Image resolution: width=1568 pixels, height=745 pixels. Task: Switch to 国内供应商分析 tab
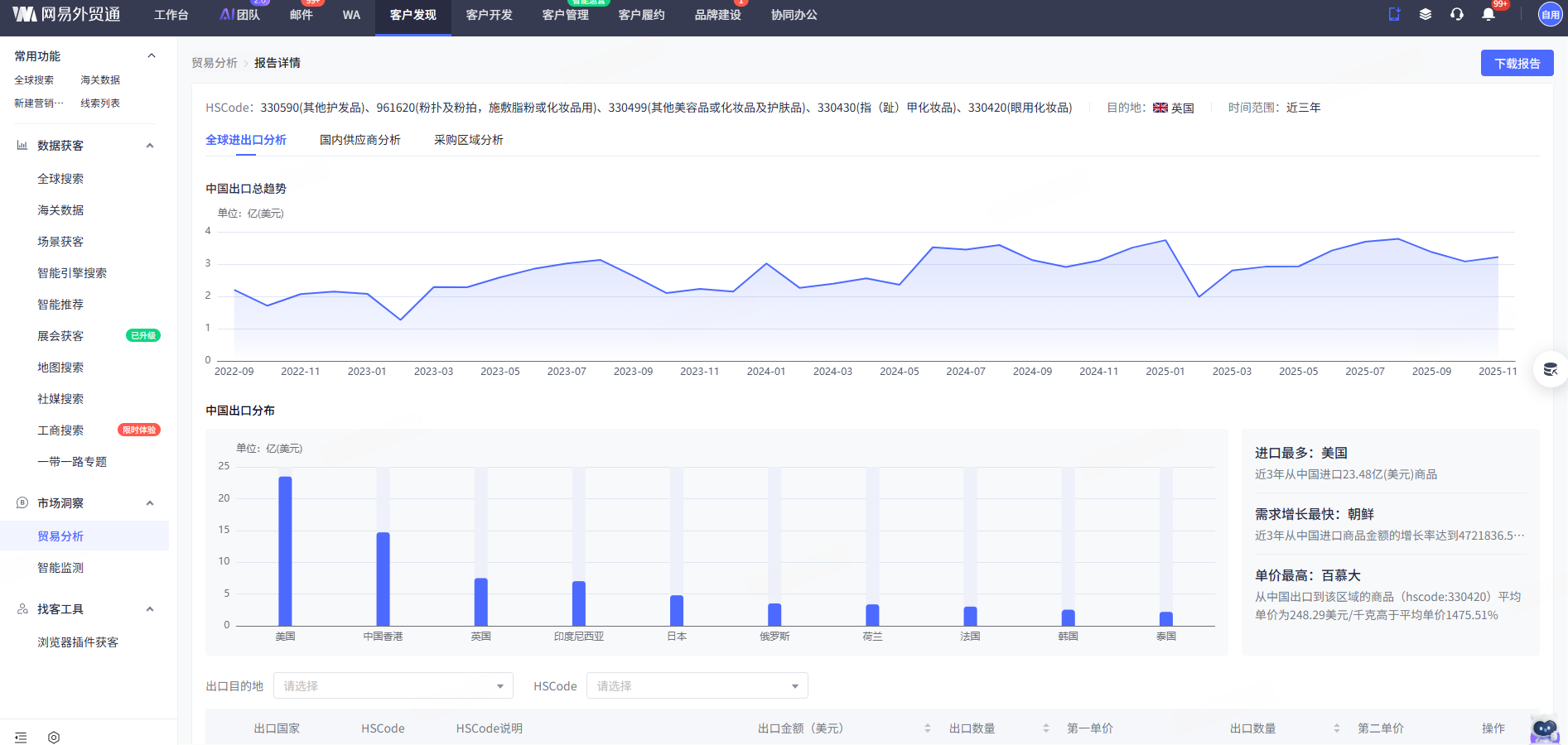click(x=359, y=140)
